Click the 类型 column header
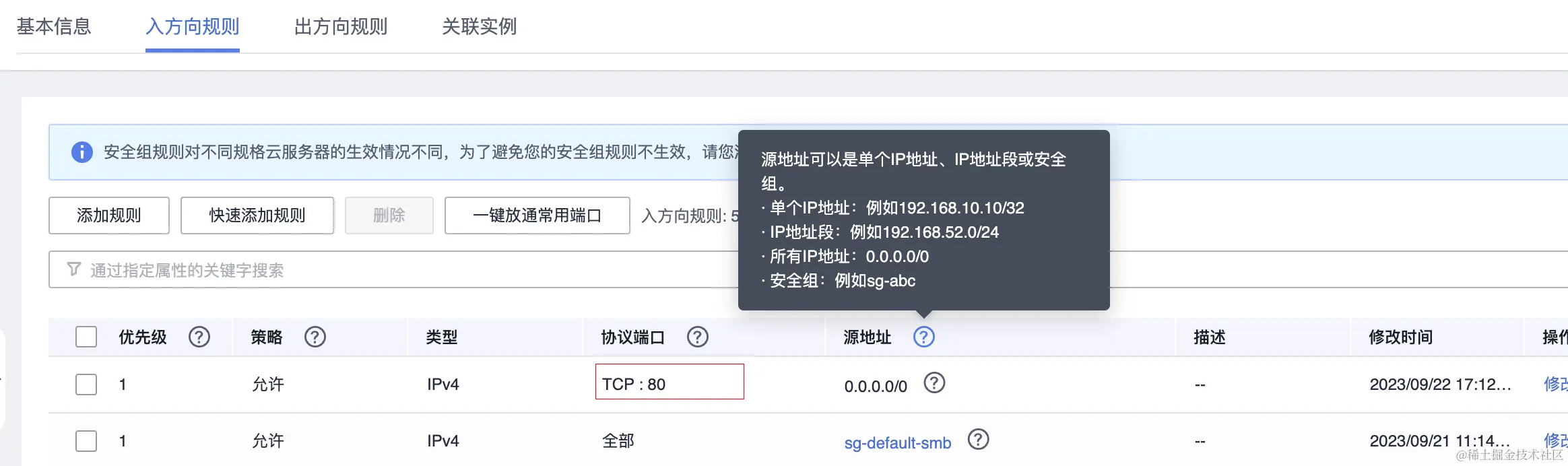The image size is (1568, 466). click(442, 337)
